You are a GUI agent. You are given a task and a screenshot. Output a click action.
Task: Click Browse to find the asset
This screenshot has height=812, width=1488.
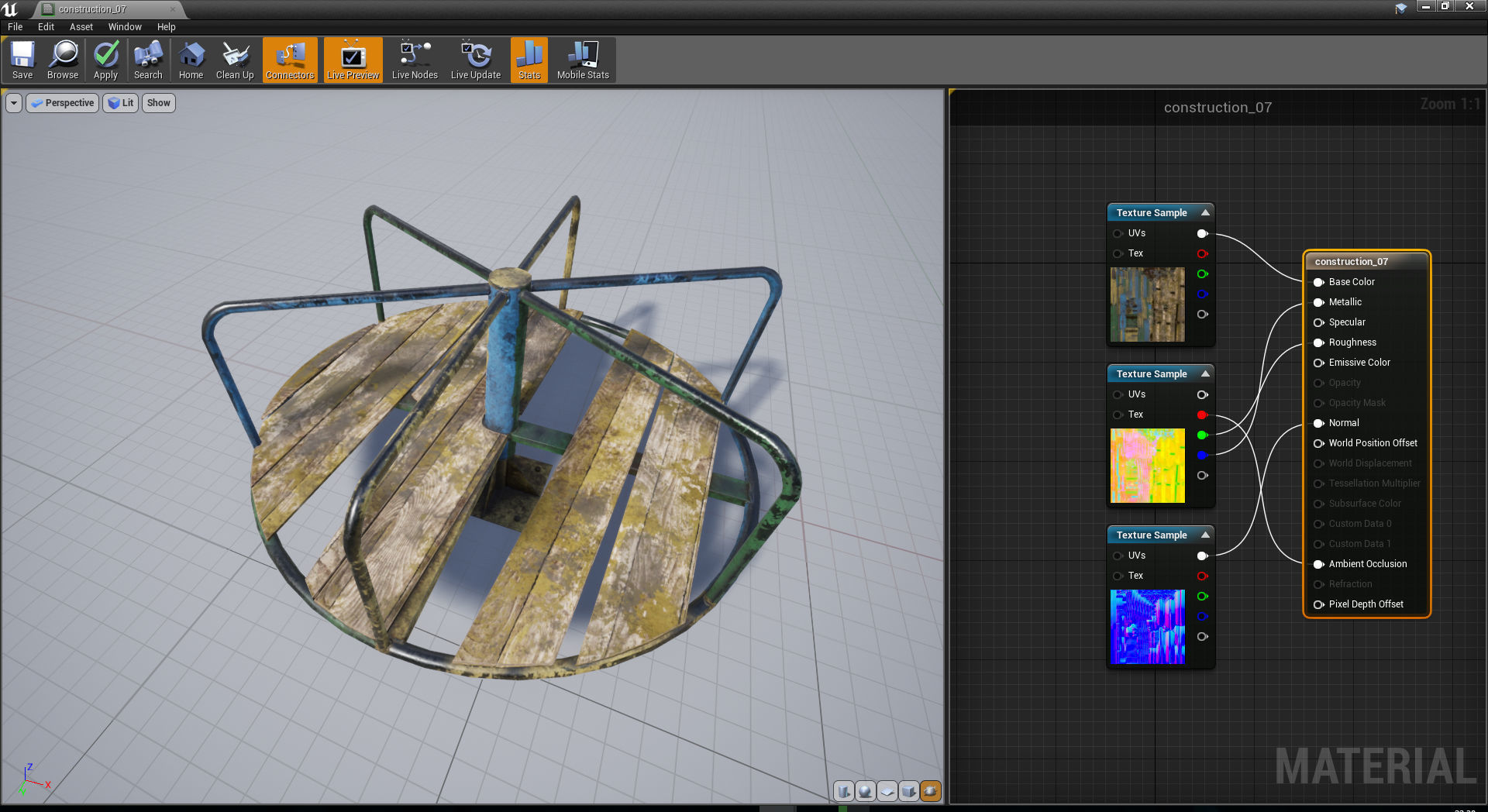tap(63, 60)
